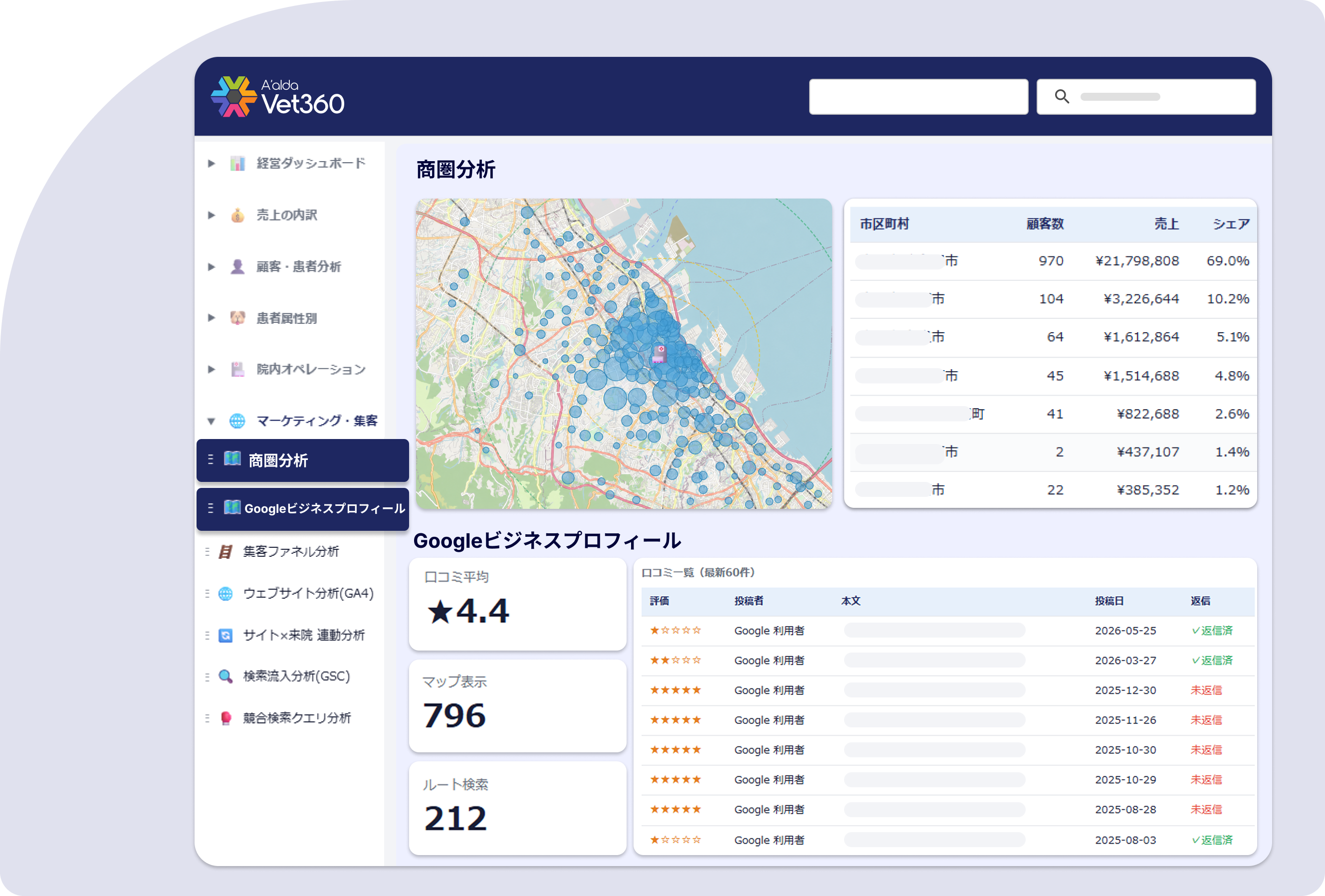Click into the header search box
1325x896 pixels.
pos(1146,97)
